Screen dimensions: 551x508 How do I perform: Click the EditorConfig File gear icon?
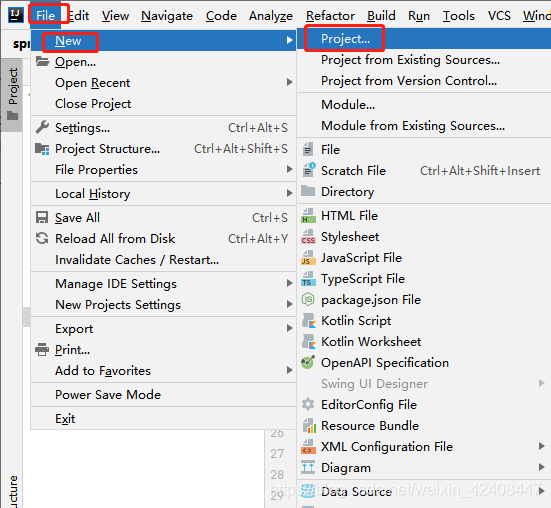[x=308, y=404]
